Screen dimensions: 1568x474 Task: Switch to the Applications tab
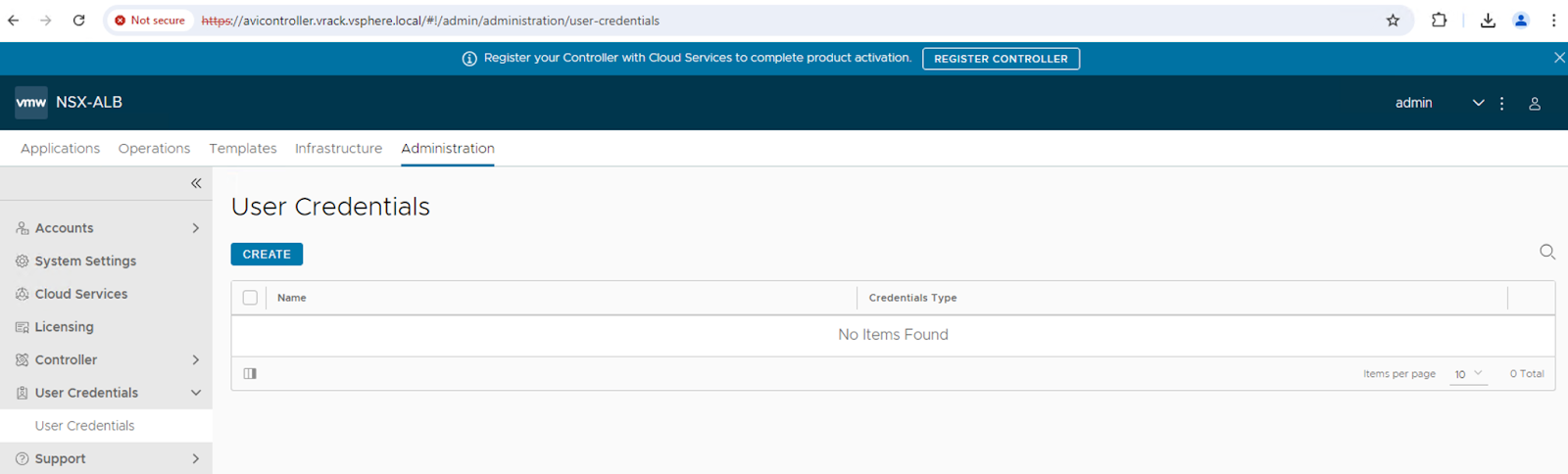click(x=60, y=149)
